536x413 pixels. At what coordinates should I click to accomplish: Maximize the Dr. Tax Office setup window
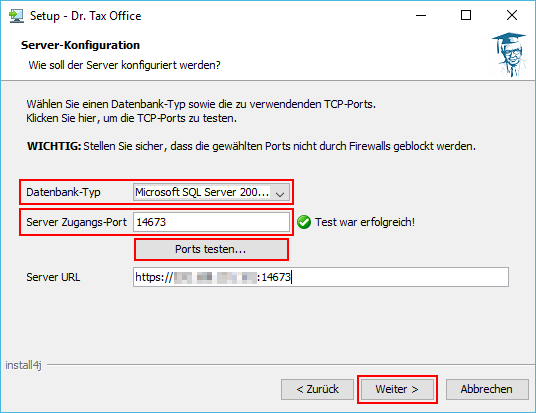point(466,15)
